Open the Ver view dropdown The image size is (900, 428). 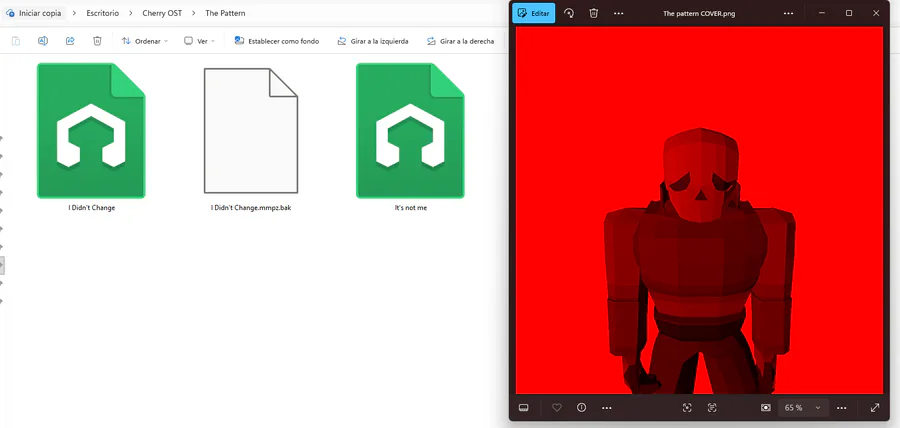199,41
